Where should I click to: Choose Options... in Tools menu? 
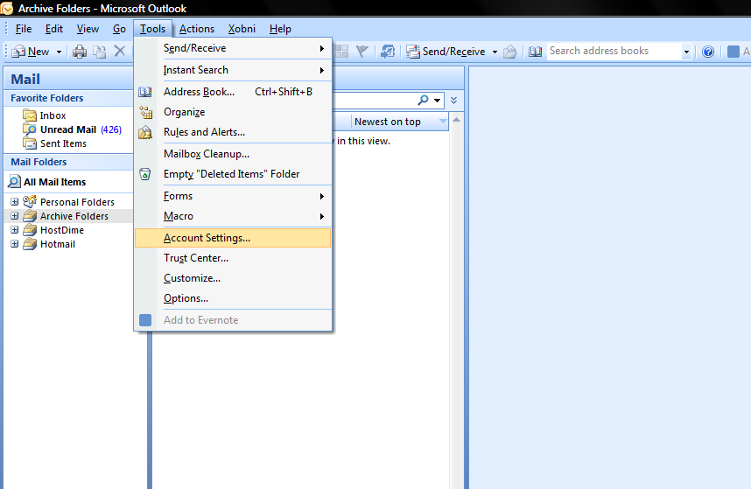coord(233,298)
